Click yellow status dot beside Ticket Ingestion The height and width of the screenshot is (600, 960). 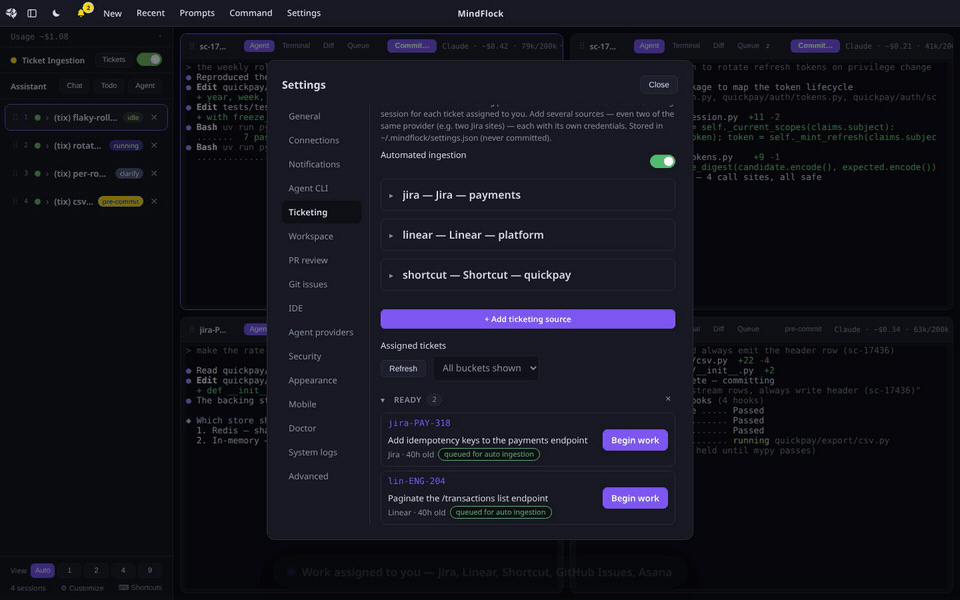point(13,60)
